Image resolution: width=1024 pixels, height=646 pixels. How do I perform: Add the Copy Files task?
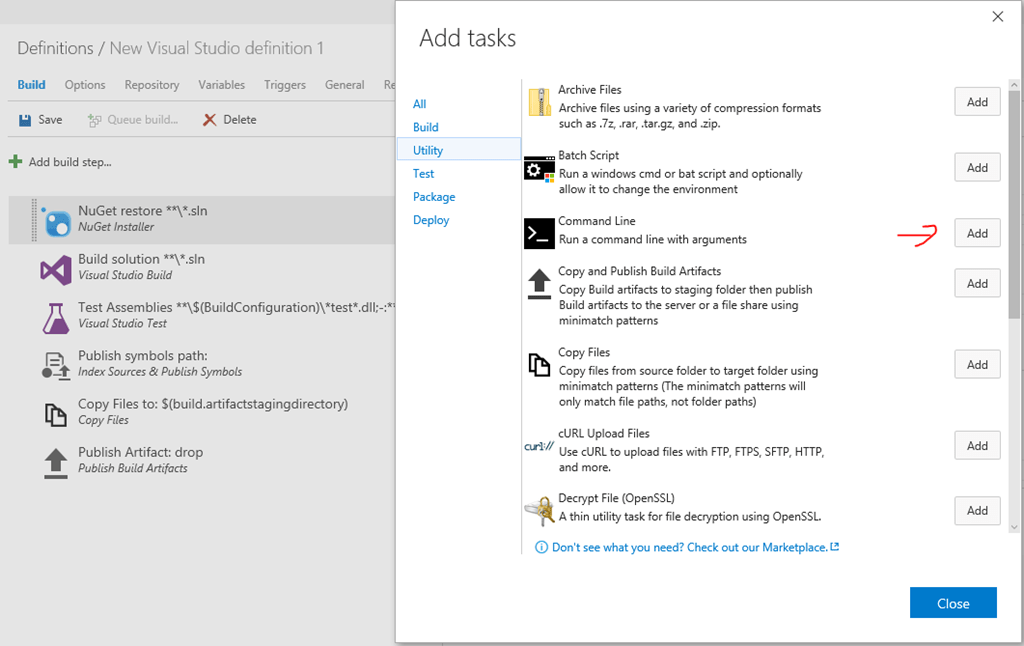[x=977, y=364]
